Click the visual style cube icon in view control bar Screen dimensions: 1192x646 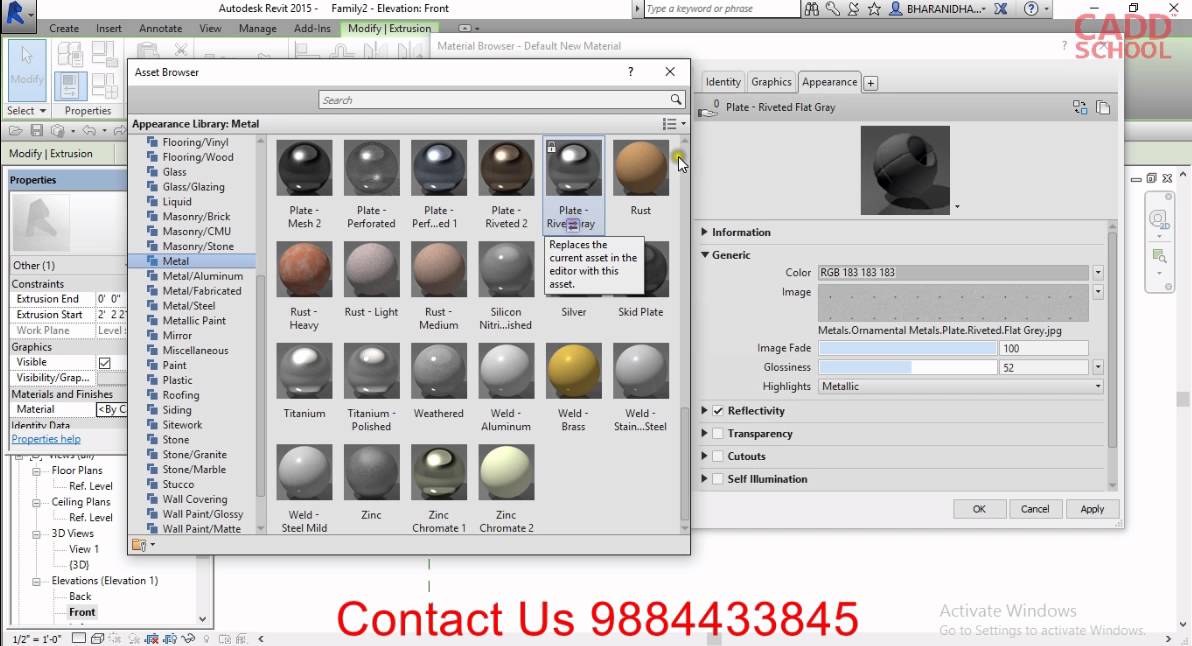coord(97,639)
